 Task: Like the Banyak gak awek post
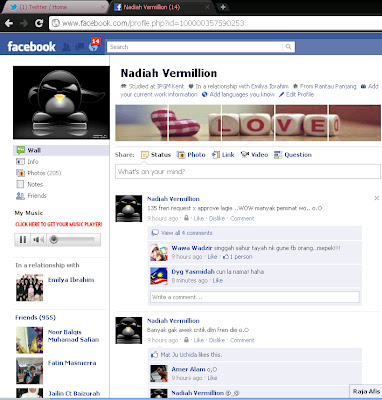tap(199, 340)
